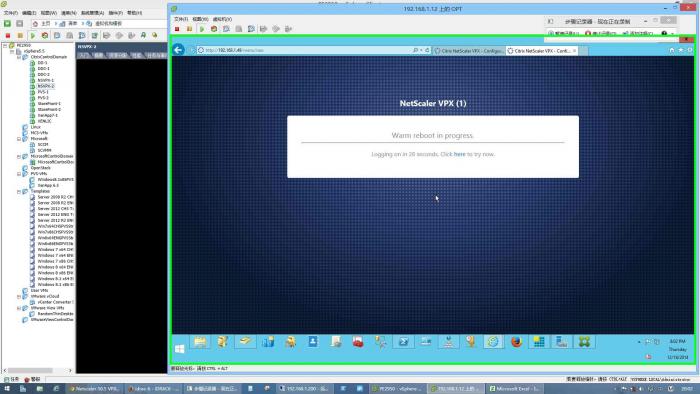Select NSVPX-1 virtual machine in tree
This screenshot has height=394, width=700.
tap(46, 80)
